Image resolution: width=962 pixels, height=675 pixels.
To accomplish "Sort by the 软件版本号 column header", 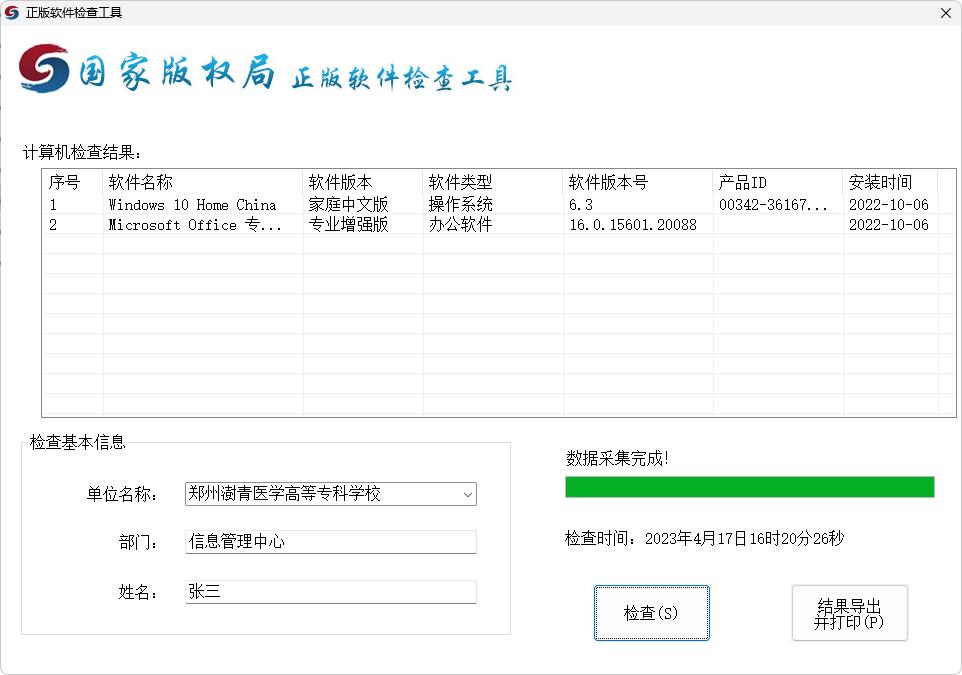I will pos(637,182).
